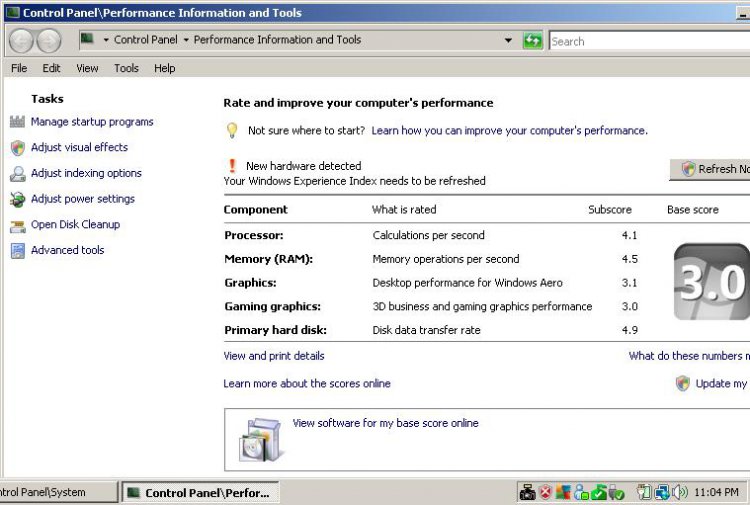Open the Help menu
Image resolution: width=750 pixels, height=505 pixels.
coord(165,68)
